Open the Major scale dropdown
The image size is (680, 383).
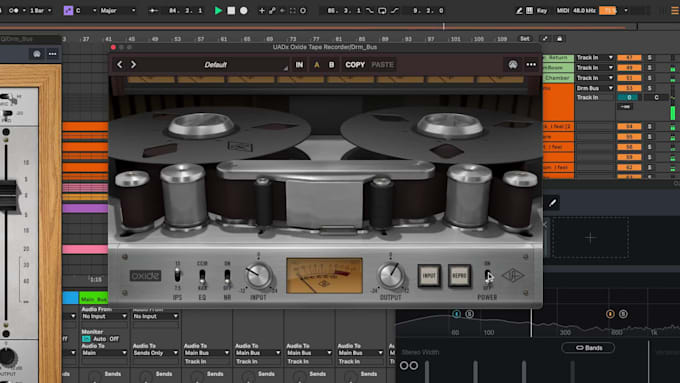click(x=118, y=10)
